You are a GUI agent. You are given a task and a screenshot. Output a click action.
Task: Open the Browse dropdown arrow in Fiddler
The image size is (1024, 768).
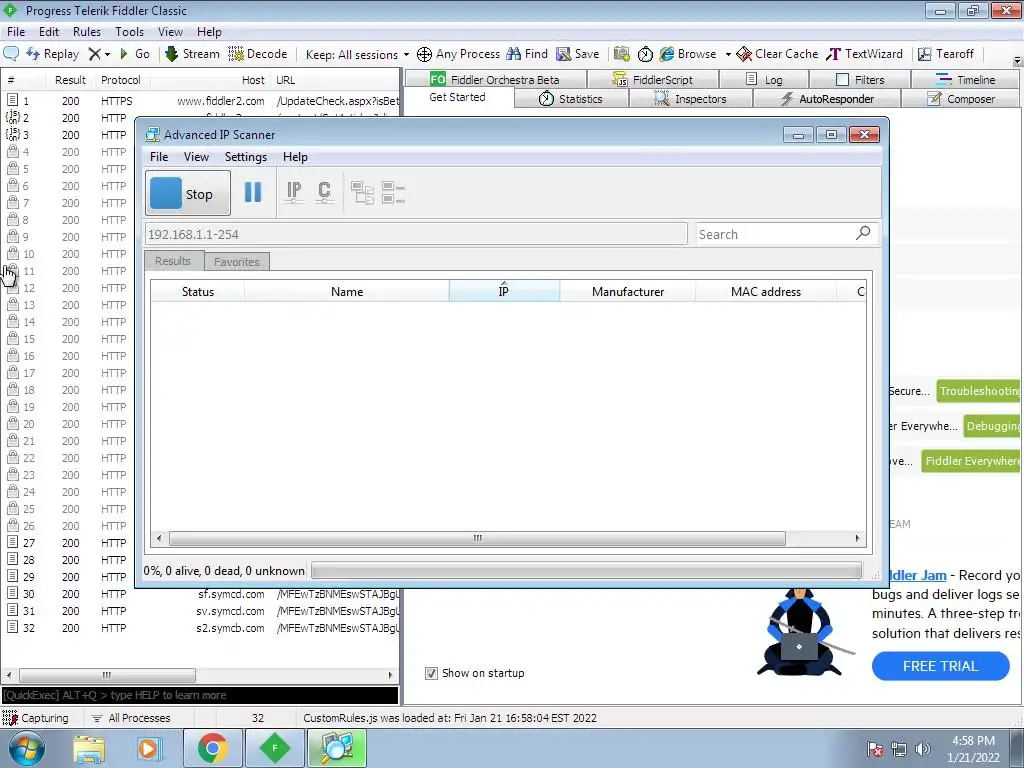click(x=728, y=54)
